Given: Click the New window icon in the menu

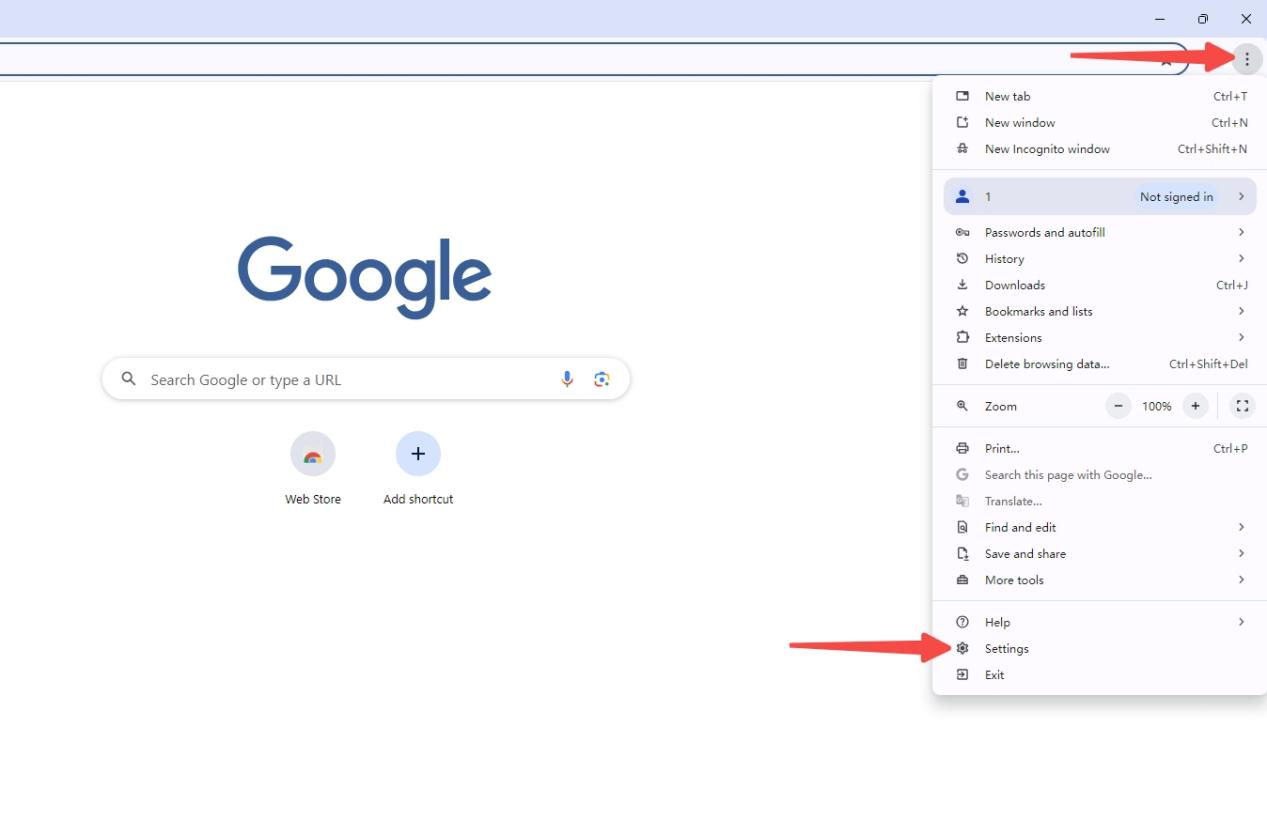Looking at the screenshot, I should [x=962, y=122].
